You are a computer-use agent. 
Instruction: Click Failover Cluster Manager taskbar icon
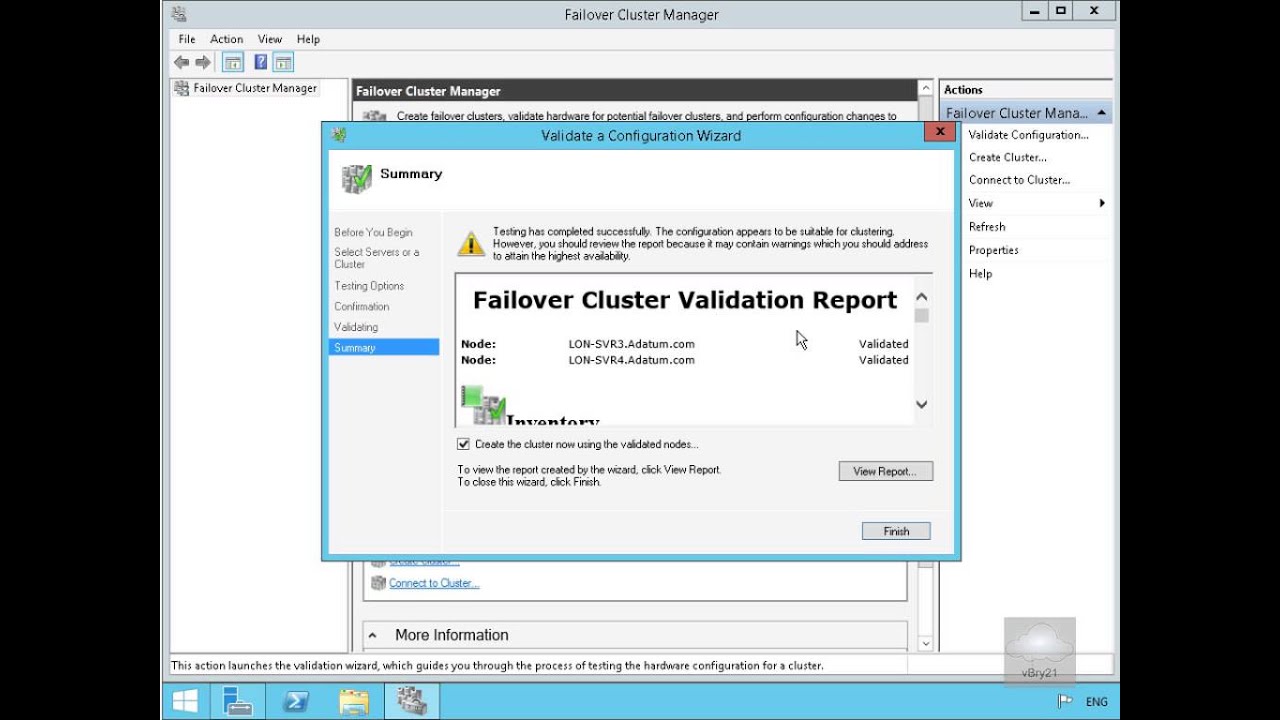(411, 701)
